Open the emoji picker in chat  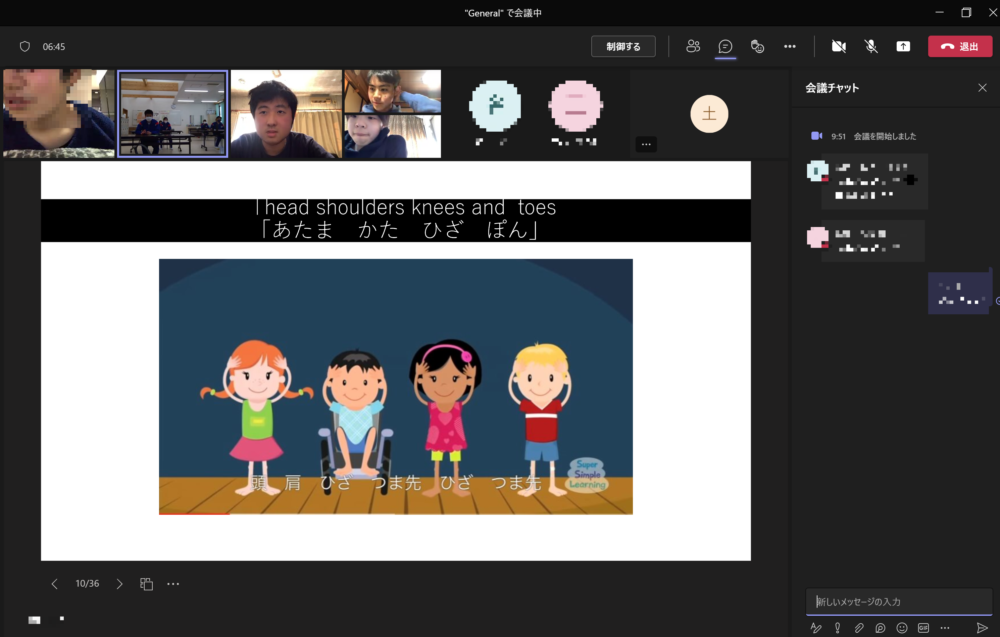point(902,628)
